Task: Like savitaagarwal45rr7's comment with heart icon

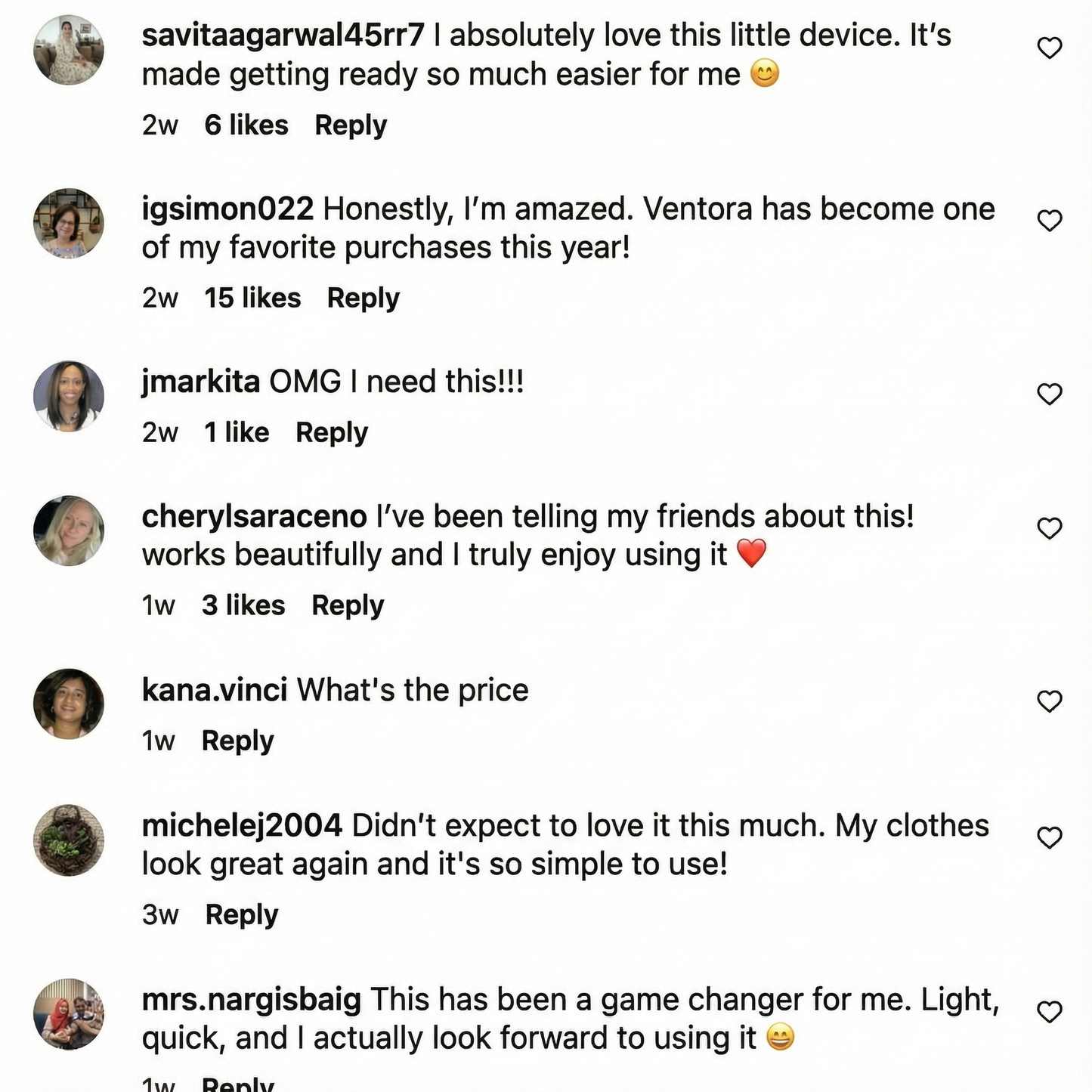Action: [x=1050, y=48]
